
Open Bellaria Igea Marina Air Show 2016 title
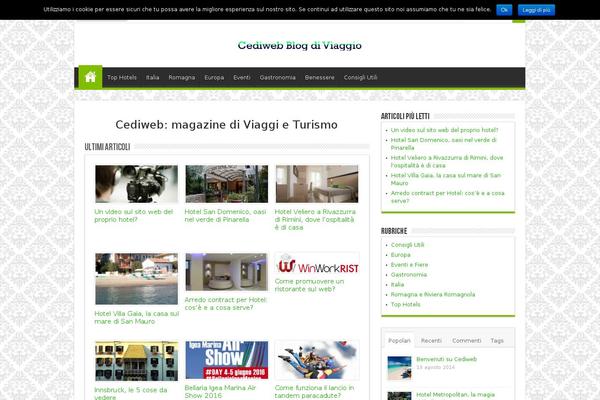tap(220, 392)
